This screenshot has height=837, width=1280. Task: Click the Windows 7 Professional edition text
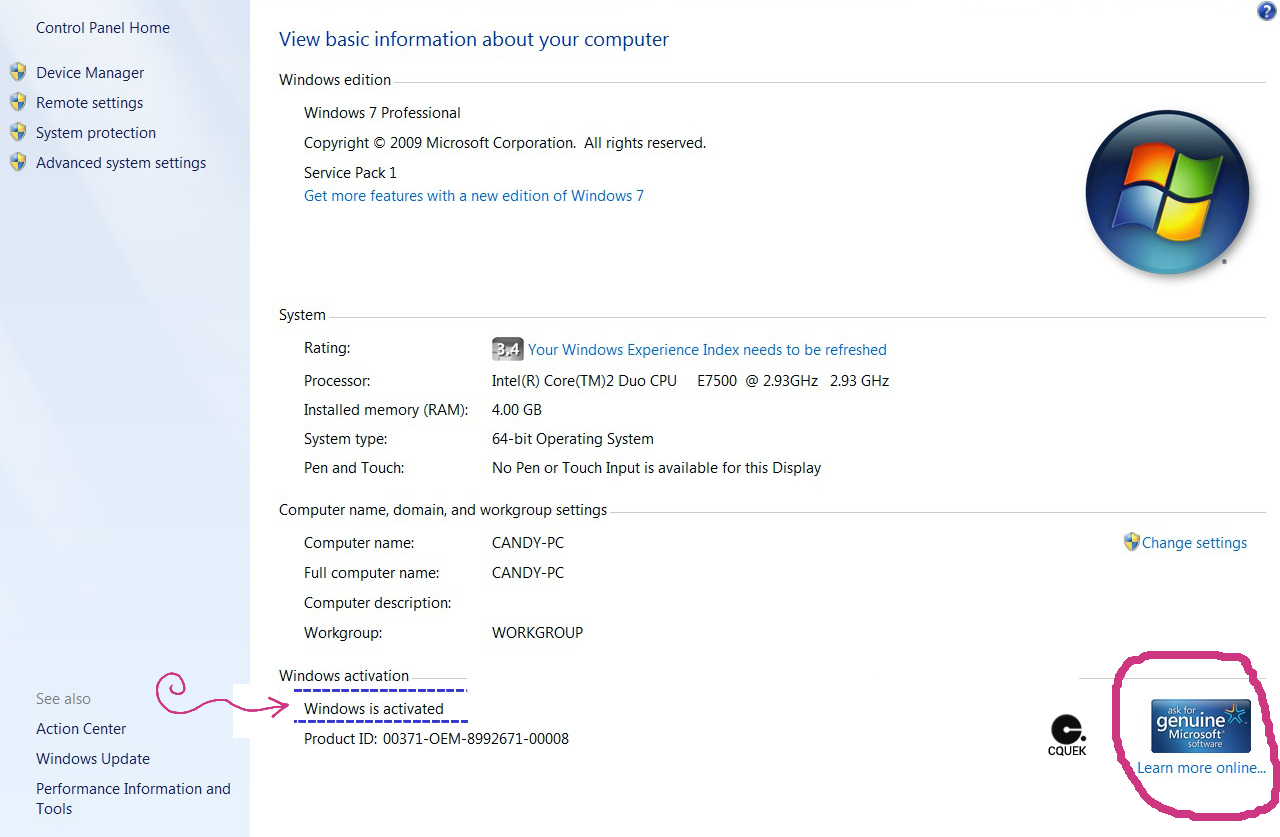[382, 113]
